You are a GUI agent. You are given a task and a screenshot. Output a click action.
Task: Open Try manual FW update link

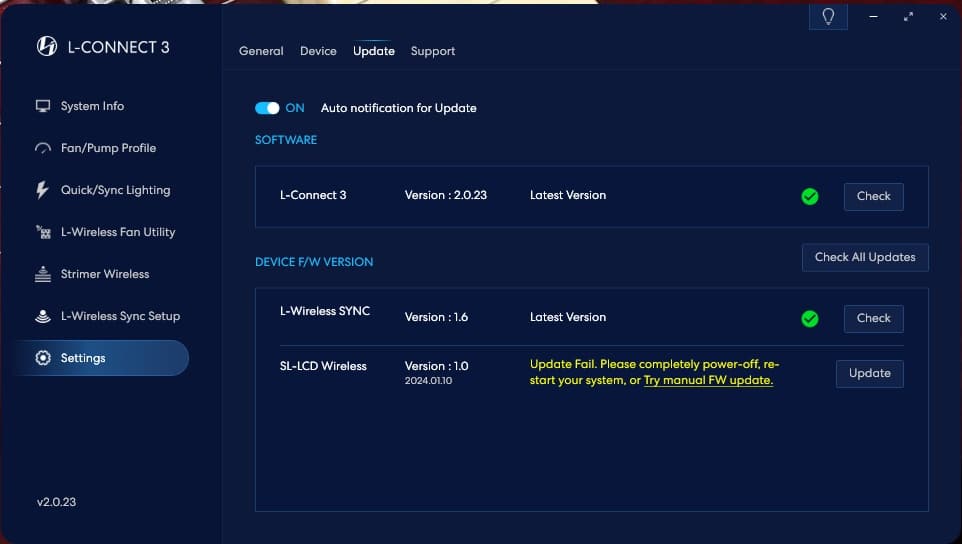click(x=708, y=381)
